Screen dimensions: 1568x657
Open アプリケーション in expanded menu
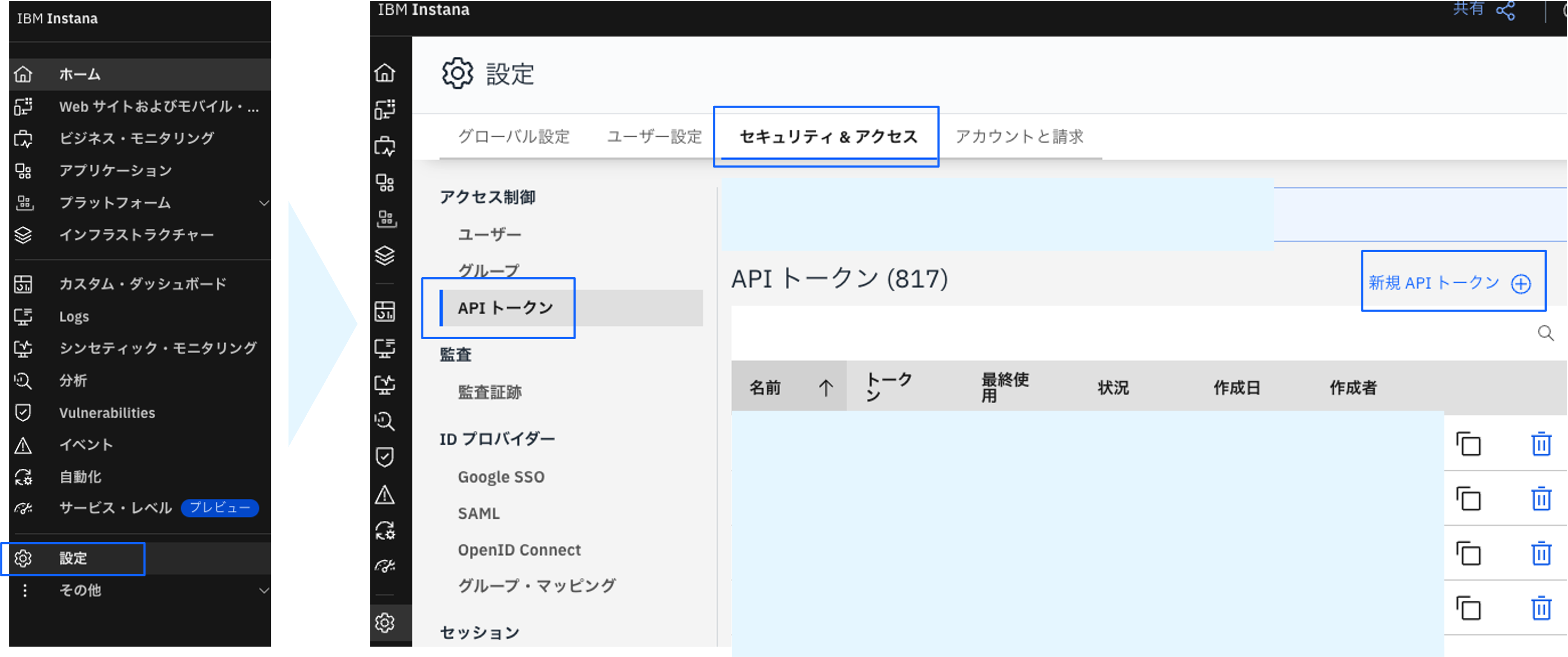[140, 171]
